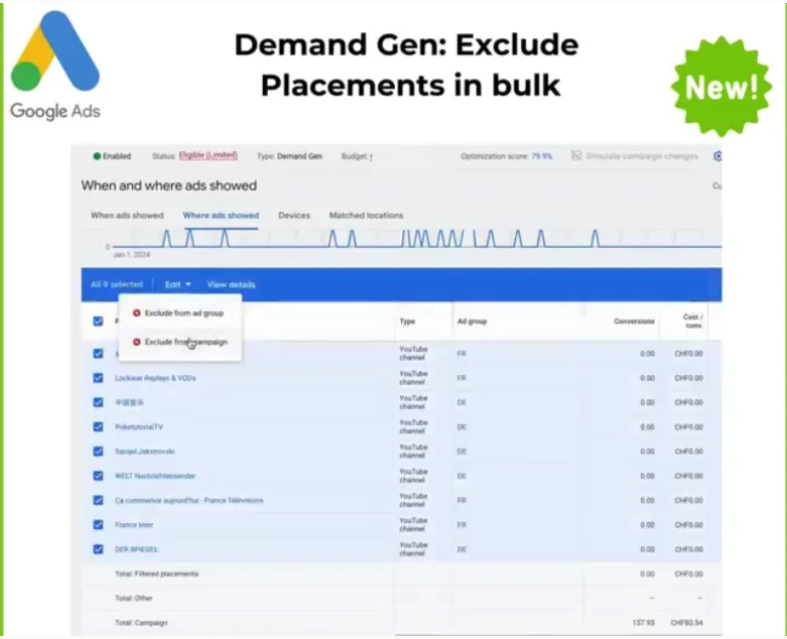Choose Exclude from ad group
Screen dimensions: 787x639
180,313
